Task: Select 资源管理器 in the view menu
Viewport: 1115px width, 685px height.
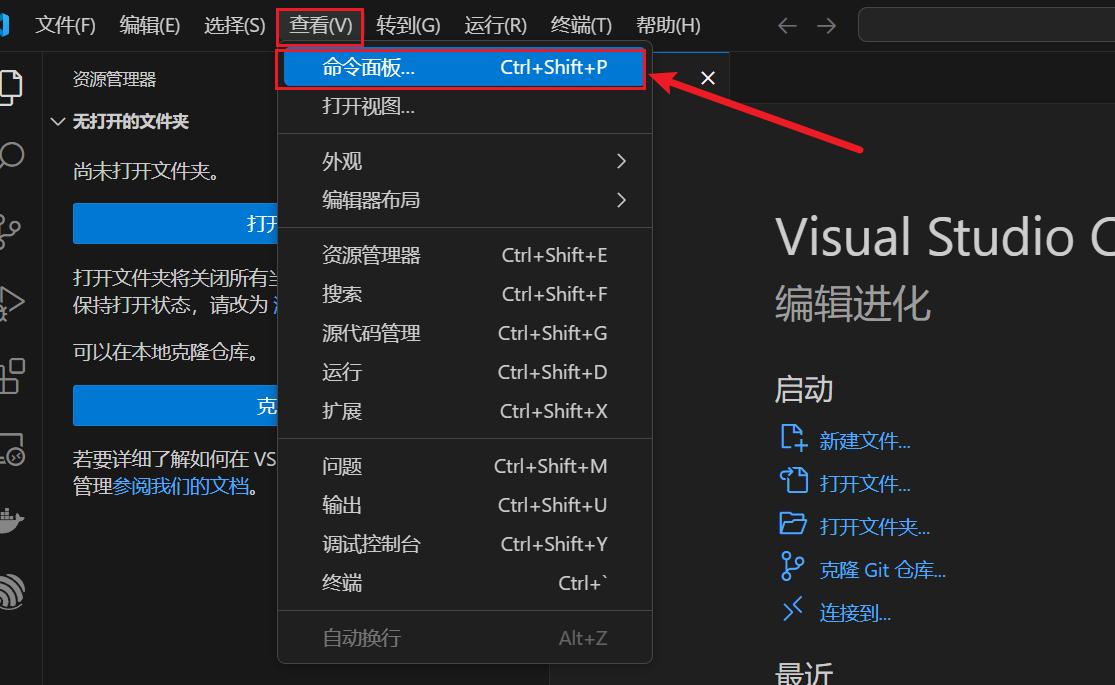Action: click(x=464, y=255)
